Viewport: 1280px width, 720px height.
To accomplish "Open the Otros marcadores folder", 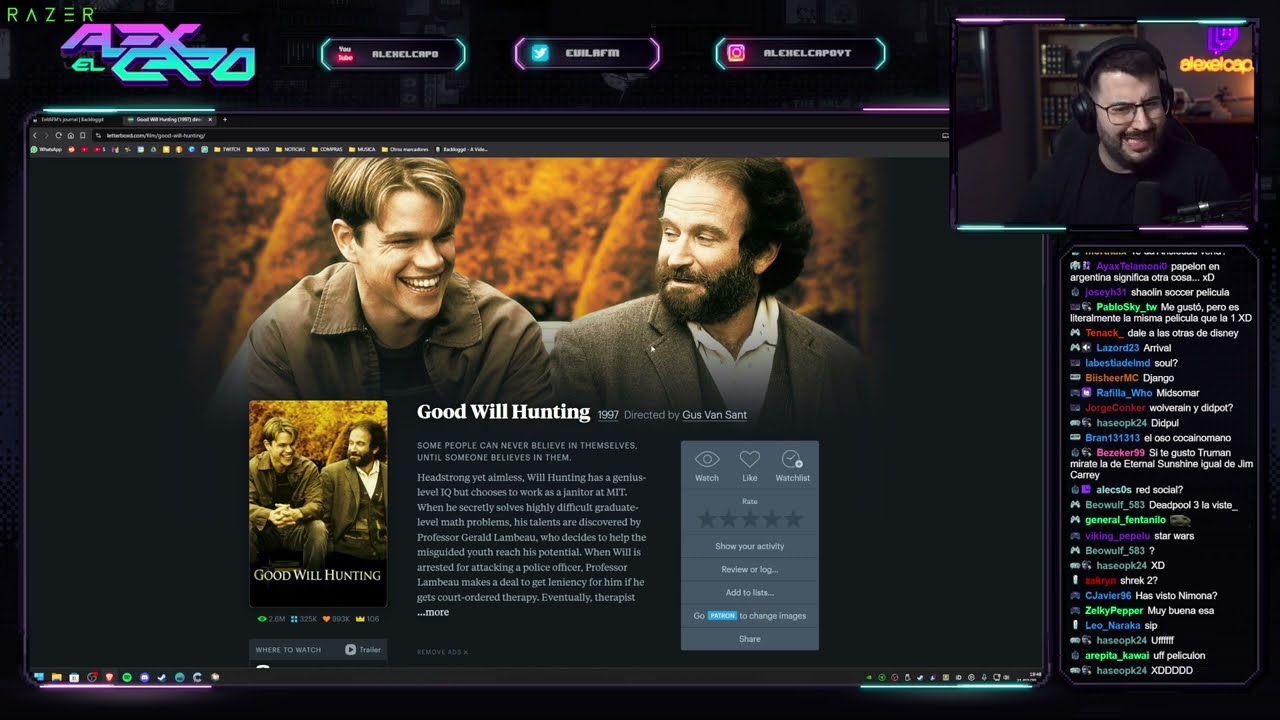I will (x=405, y=149).
